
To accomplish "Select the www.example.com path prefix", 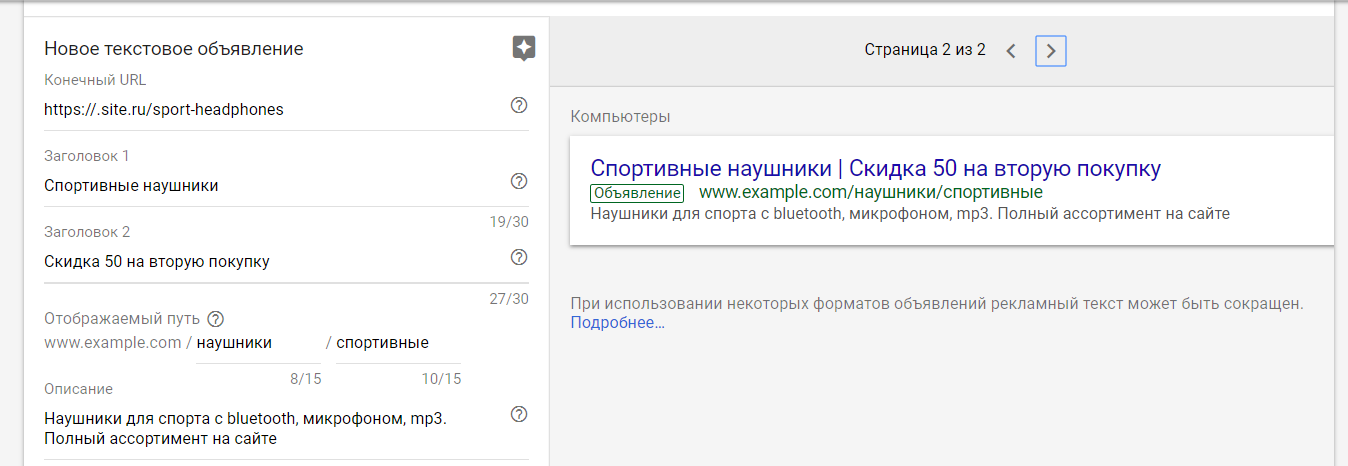I will click(112, 343).
